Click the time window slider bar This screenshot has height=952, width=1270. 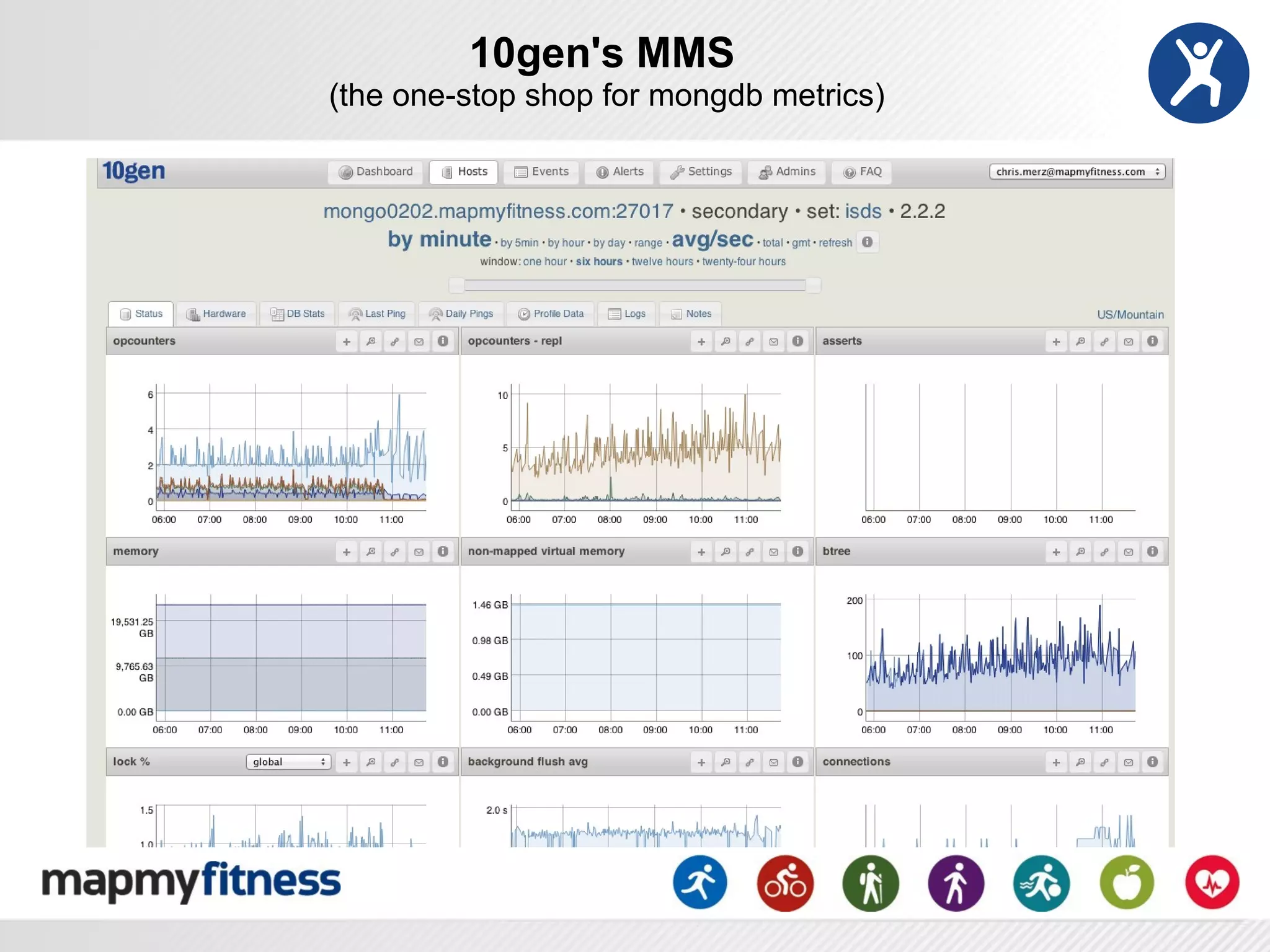pos(635,285)
